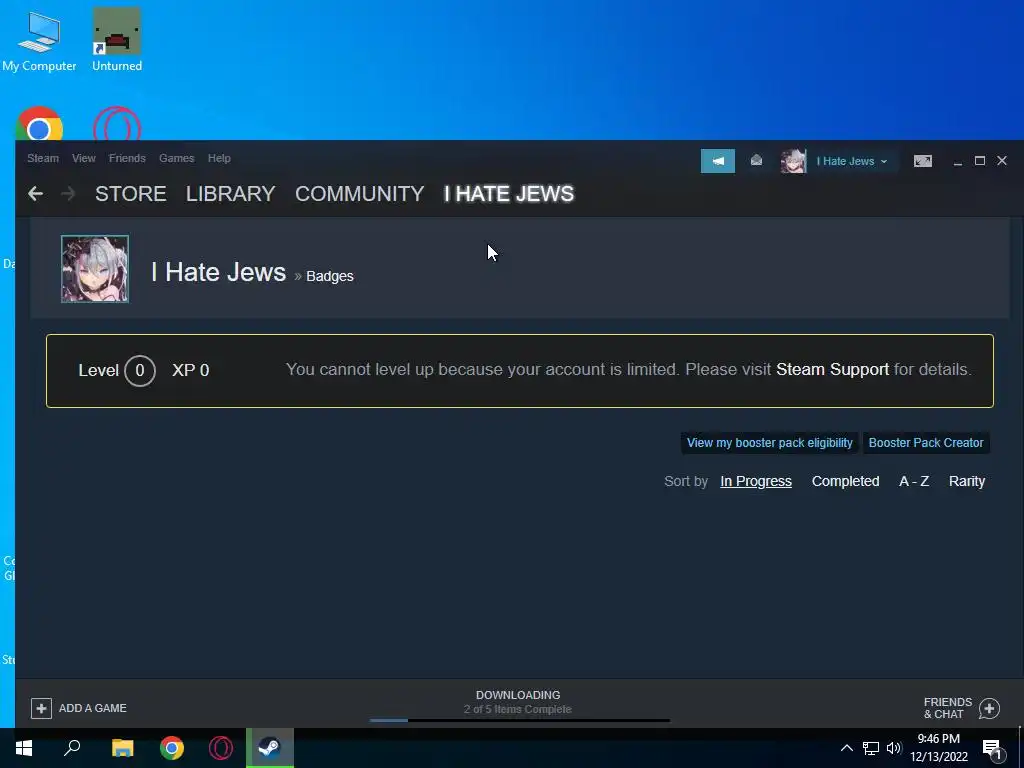Sort badges by Rarity

(967, 481)
